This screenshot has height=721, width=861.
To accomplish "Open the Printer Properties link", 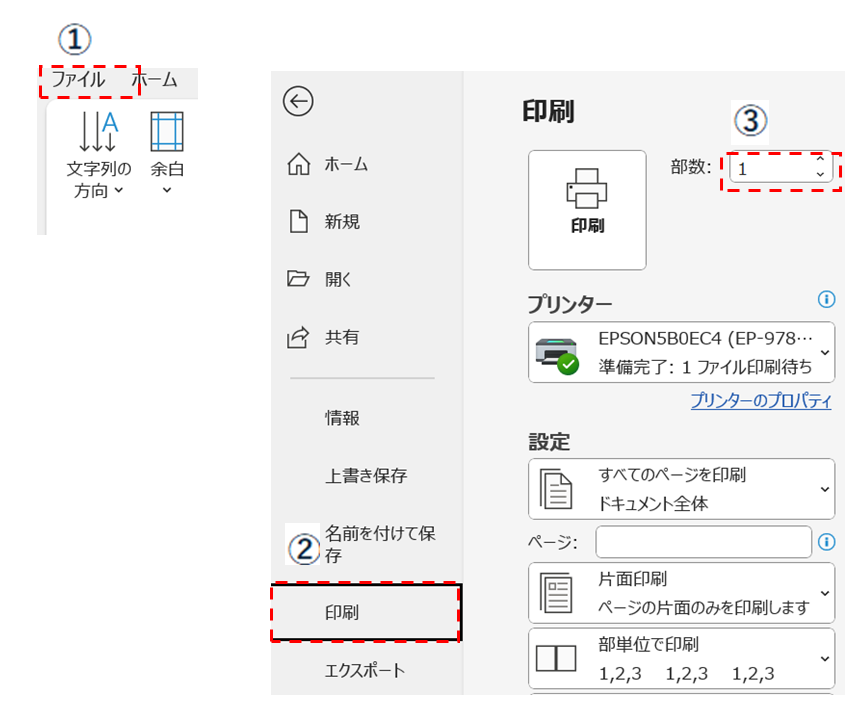I will [760, 401].
